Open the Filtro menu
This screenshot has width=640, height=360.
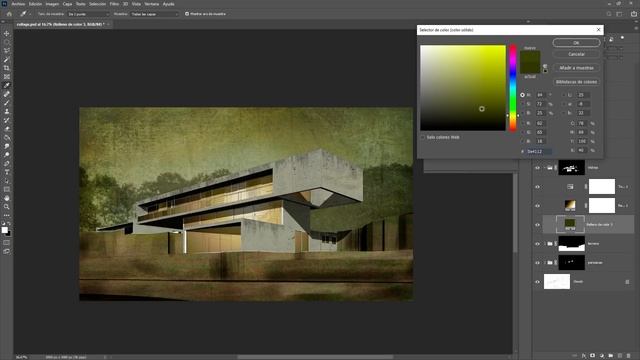tap(114, 4)
